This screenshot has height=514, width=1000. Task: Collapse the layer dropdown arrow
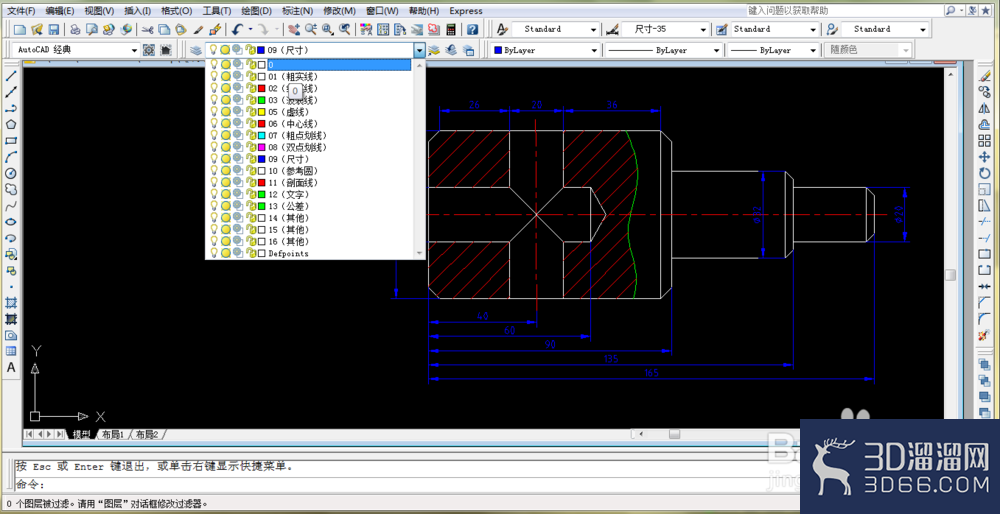(419, 50)
